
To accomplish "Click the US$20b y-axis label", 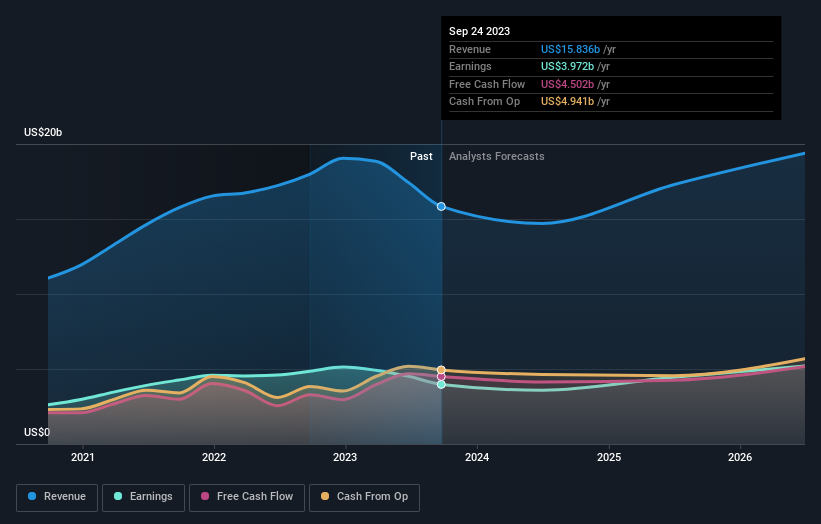I will click(43, 132).
